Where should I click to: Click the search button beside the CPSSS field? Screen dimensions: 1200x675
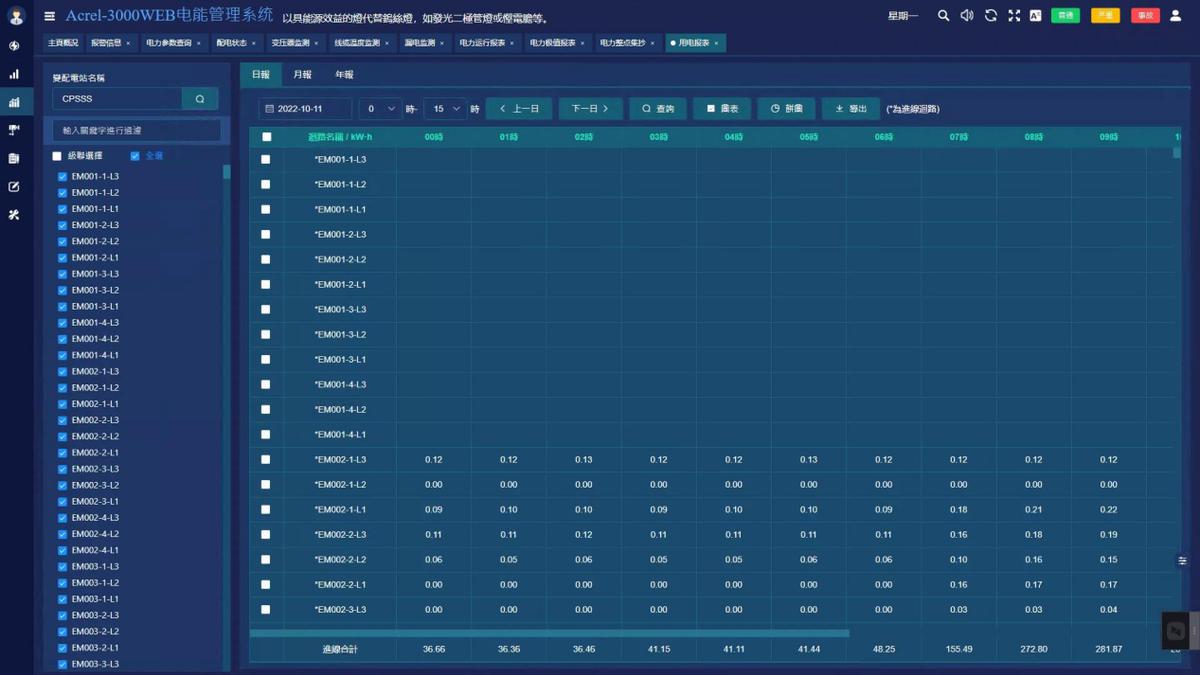(200, 99)
